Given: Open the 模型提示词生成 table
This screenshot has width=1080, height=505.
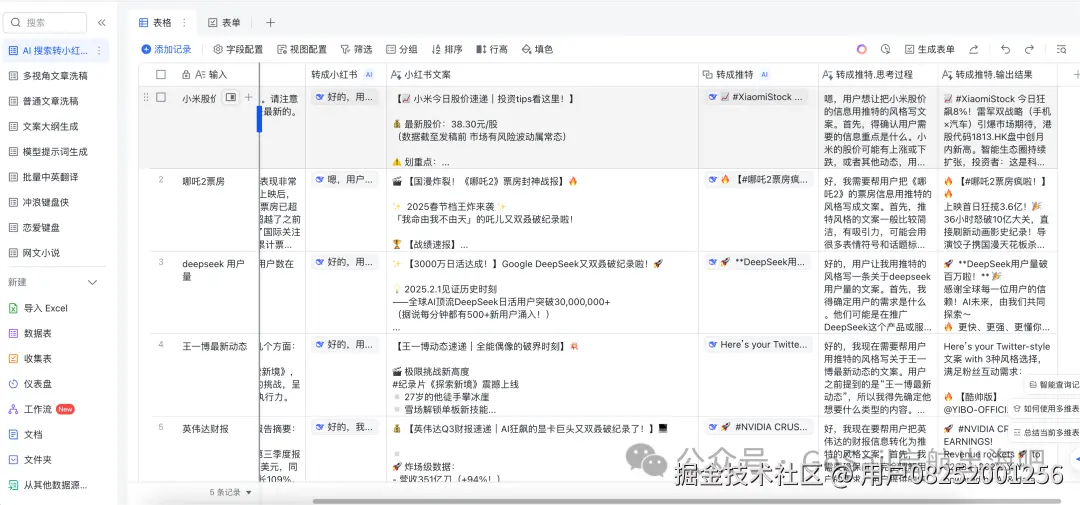Looking at the screenshot, I should click(x=55, y=152).
